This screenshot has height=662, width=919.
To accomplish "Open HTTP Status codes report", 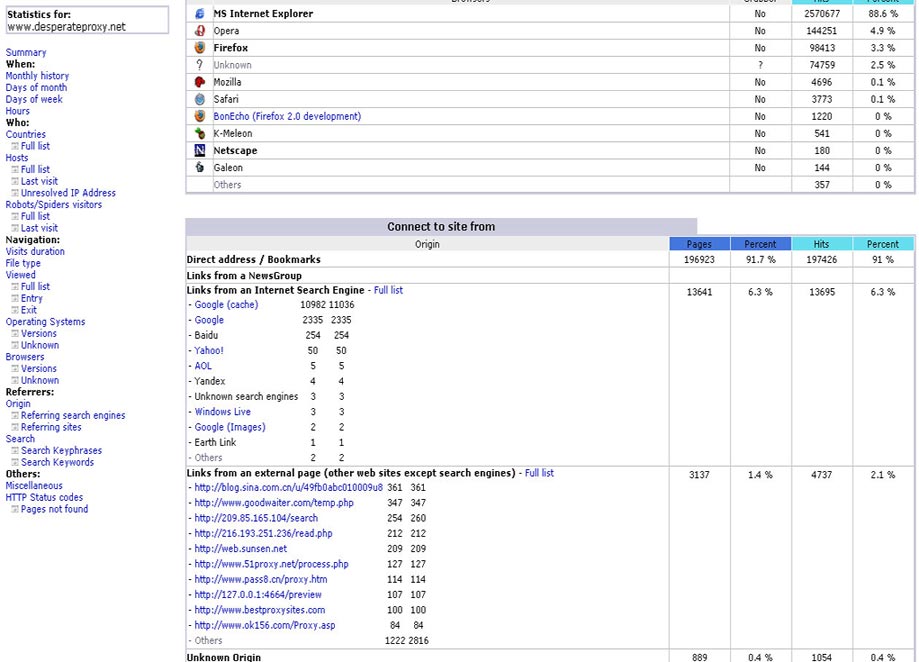I will [x=45, y=497].
